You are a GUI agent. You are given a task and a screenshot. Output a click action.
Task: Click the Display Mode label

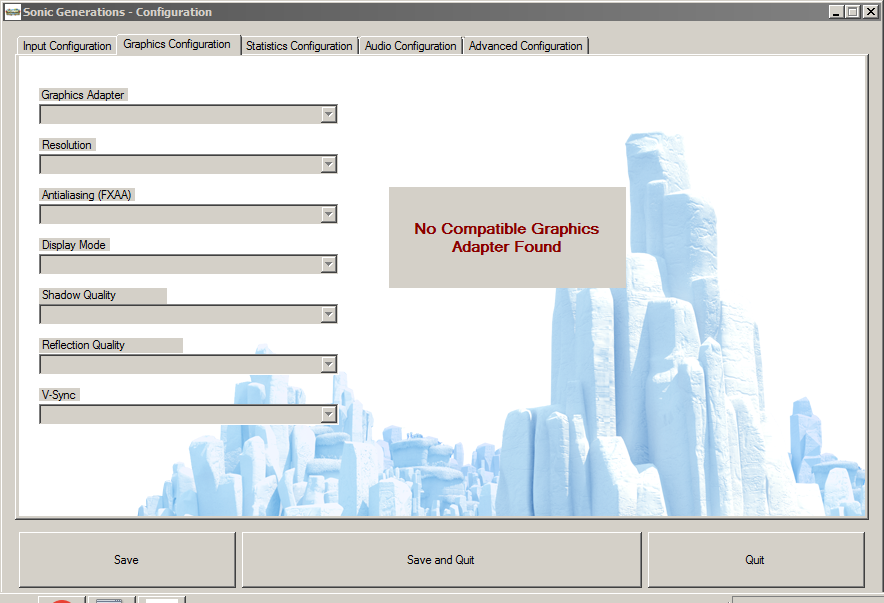click(74, 245)
